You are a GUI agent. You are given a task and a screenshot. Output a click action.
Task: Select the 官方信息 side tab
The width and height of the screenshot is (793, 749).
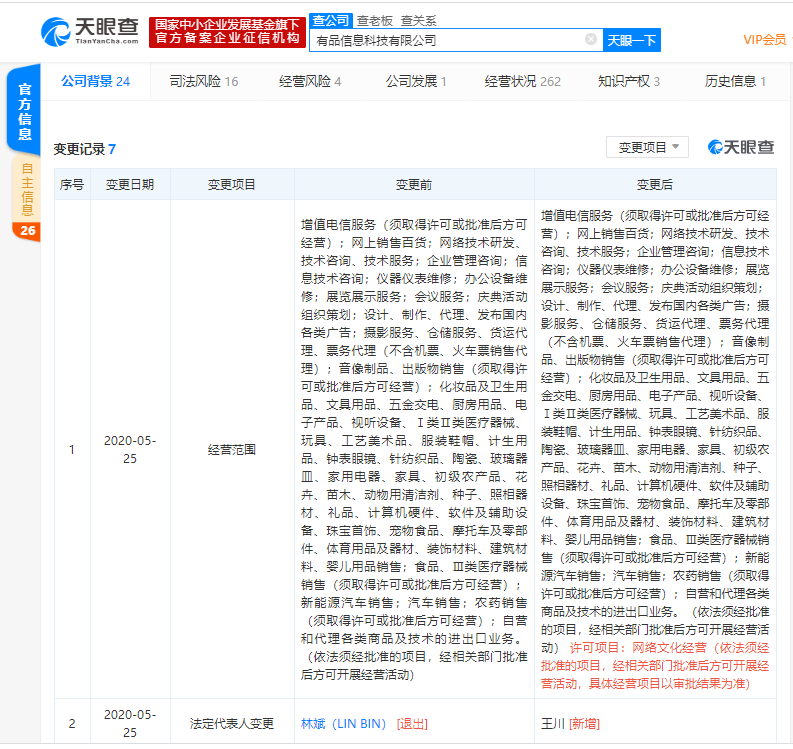point(26,111)
